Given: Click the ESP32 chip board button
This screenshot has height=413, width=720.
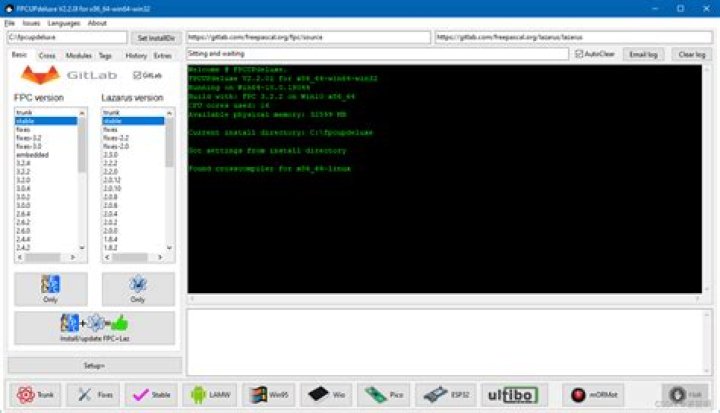Looking at the screenshot, I should pyautogui.click(x=446, y=395).
